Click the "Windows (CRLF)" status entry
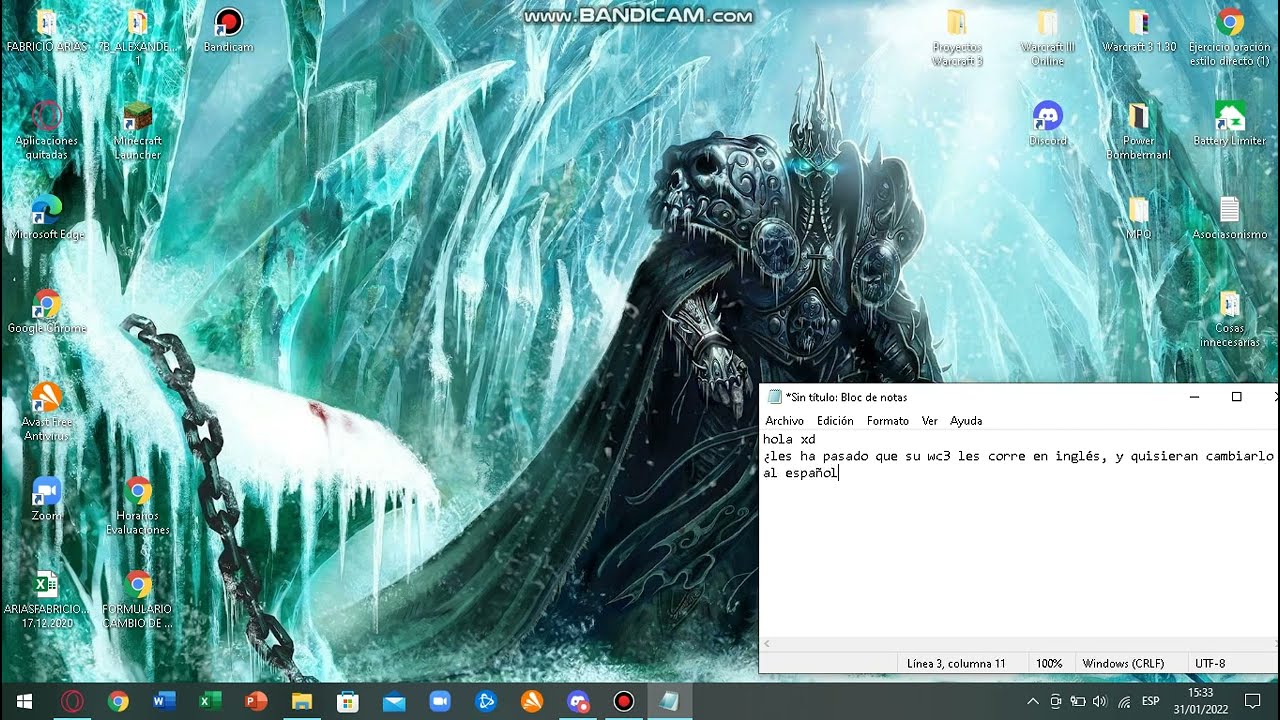Viewport: 1280px width, 720px height. (1123, 663)
